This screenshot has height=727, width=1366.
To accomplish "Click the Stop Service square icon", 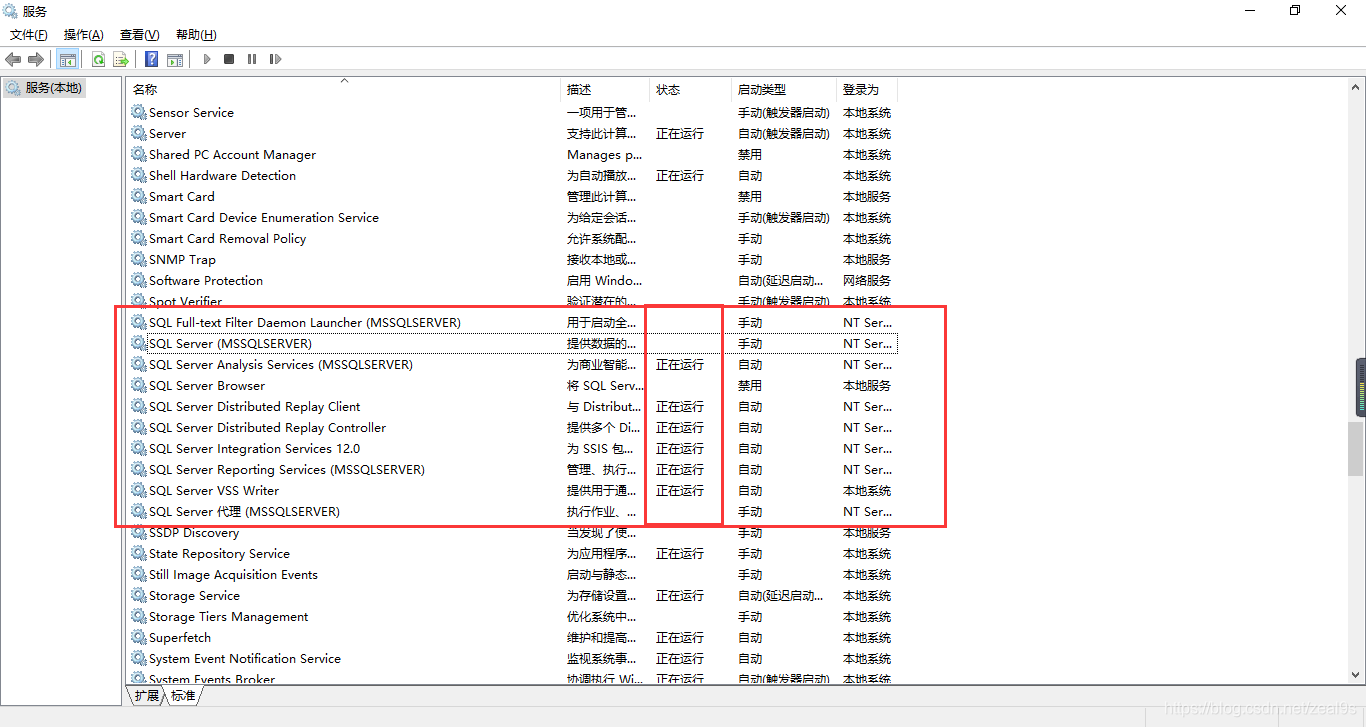I will (229, 59).
